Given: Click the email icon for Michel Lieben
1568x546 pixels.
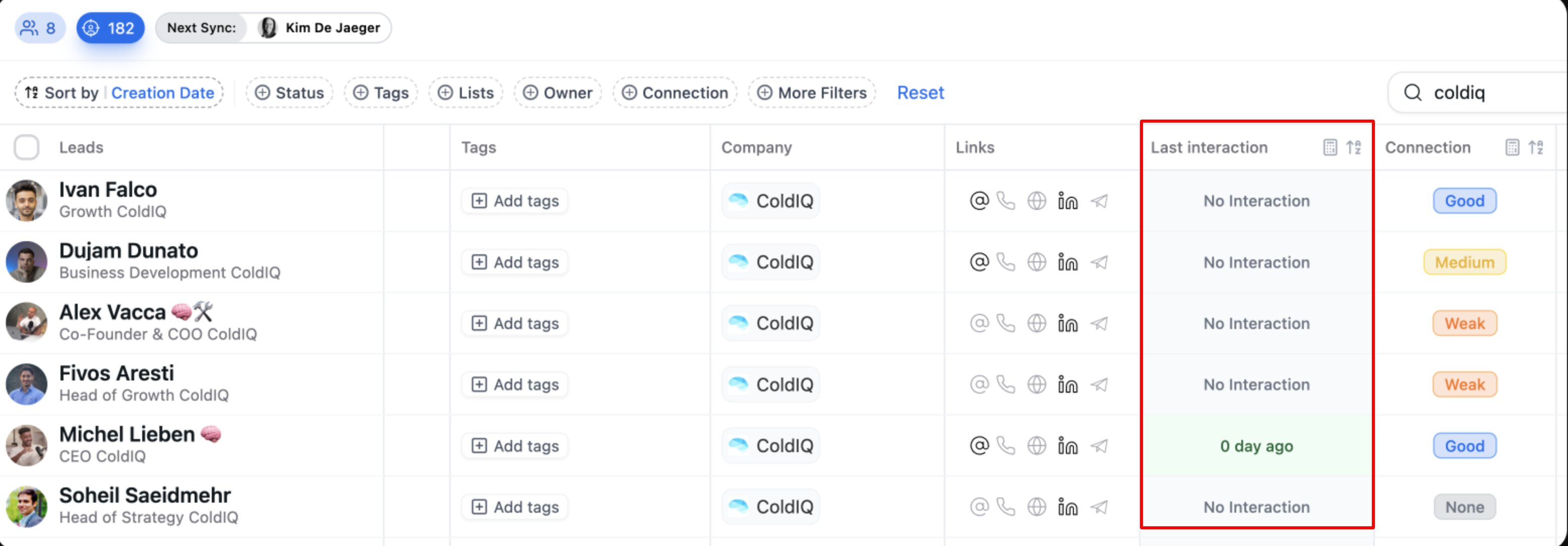Looking at the screenshot, I should [979, 446].
